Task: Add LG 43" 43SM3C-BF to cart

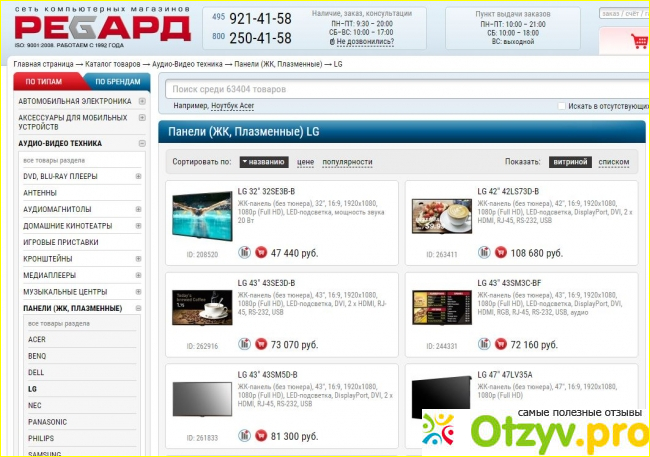Action: 501,344
